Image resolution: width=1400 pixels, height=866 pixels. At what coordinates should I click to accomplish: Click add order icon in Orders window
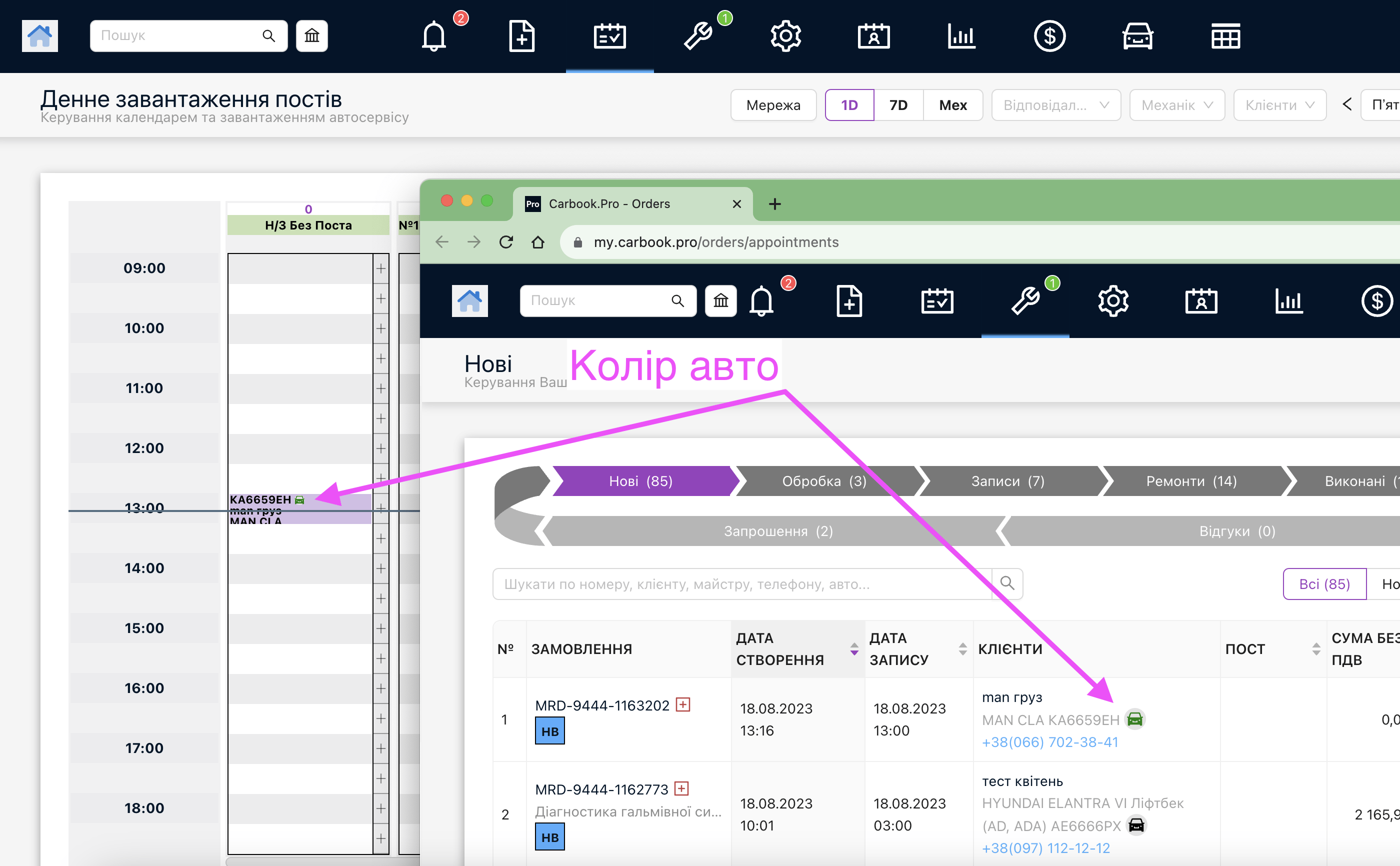[849, 300]
